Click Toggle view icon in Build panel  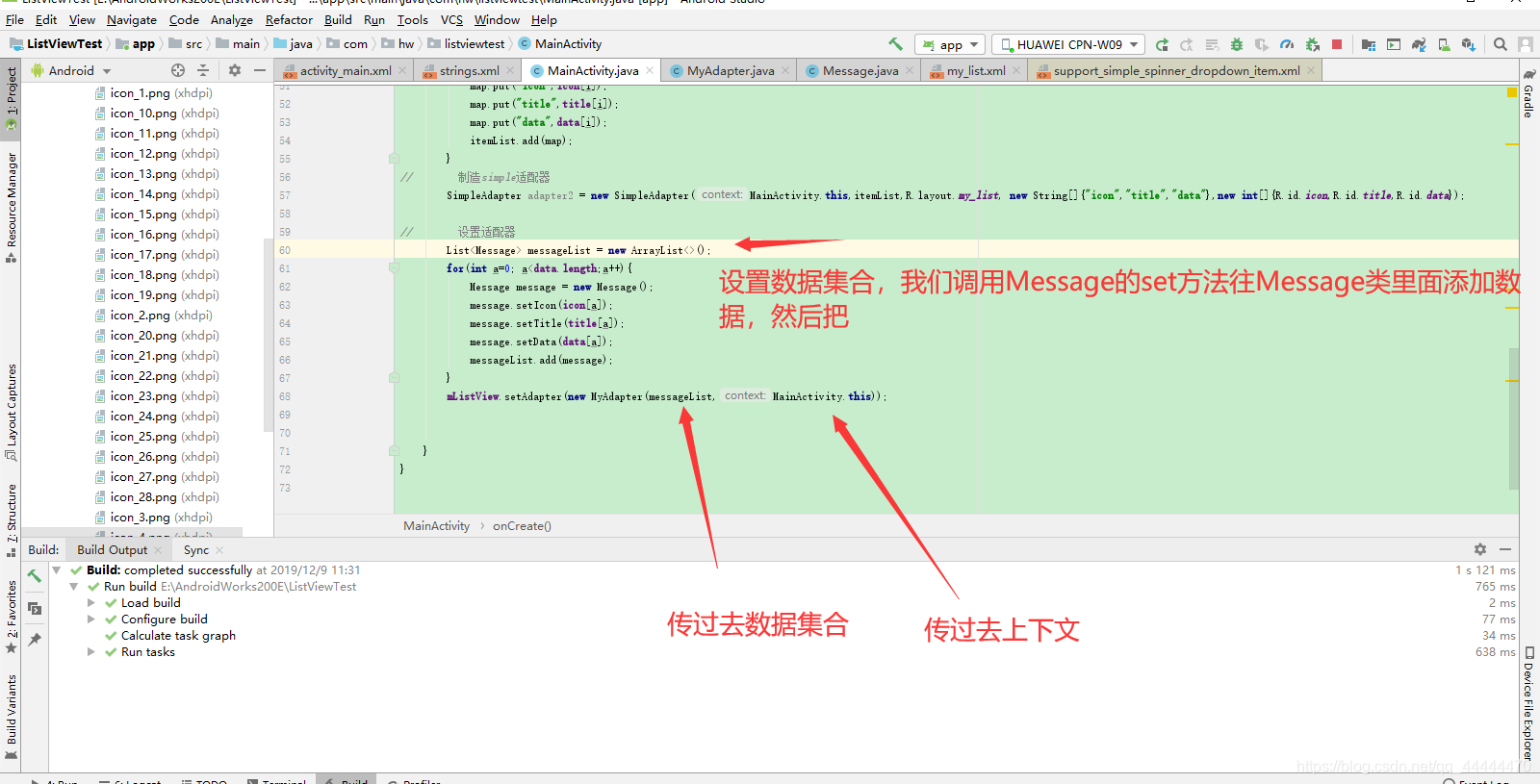click(34, 608)
